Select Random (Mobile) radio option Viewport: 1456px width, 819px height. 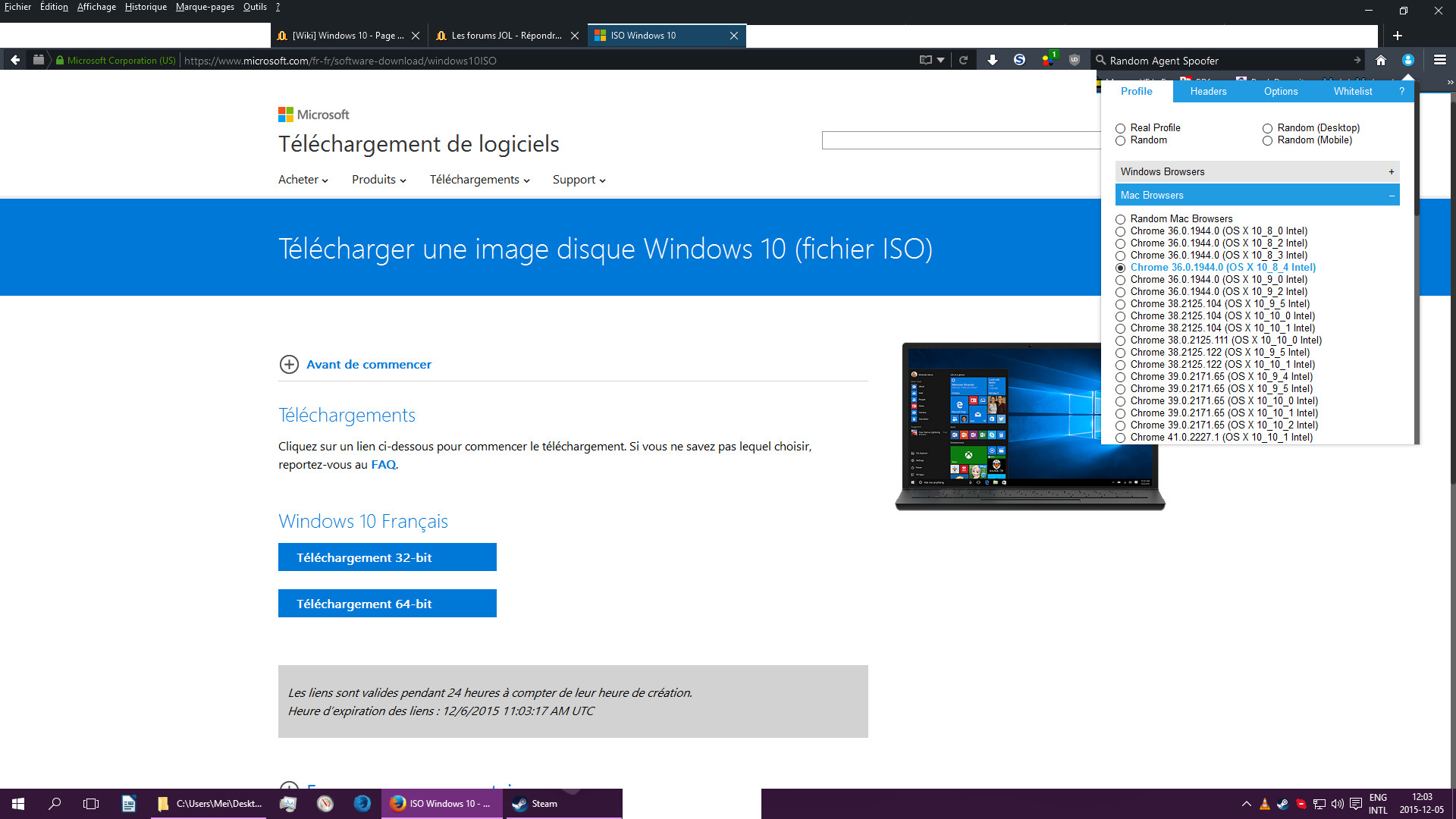coord(1267,140)
